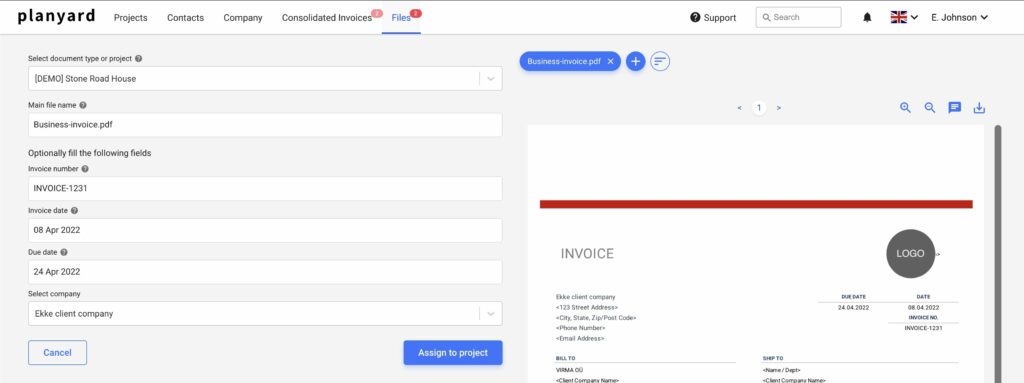Download the invoice file
The height and width of the screenshot is (383, 1024).
pyautogui.click(x=979, y=108)
